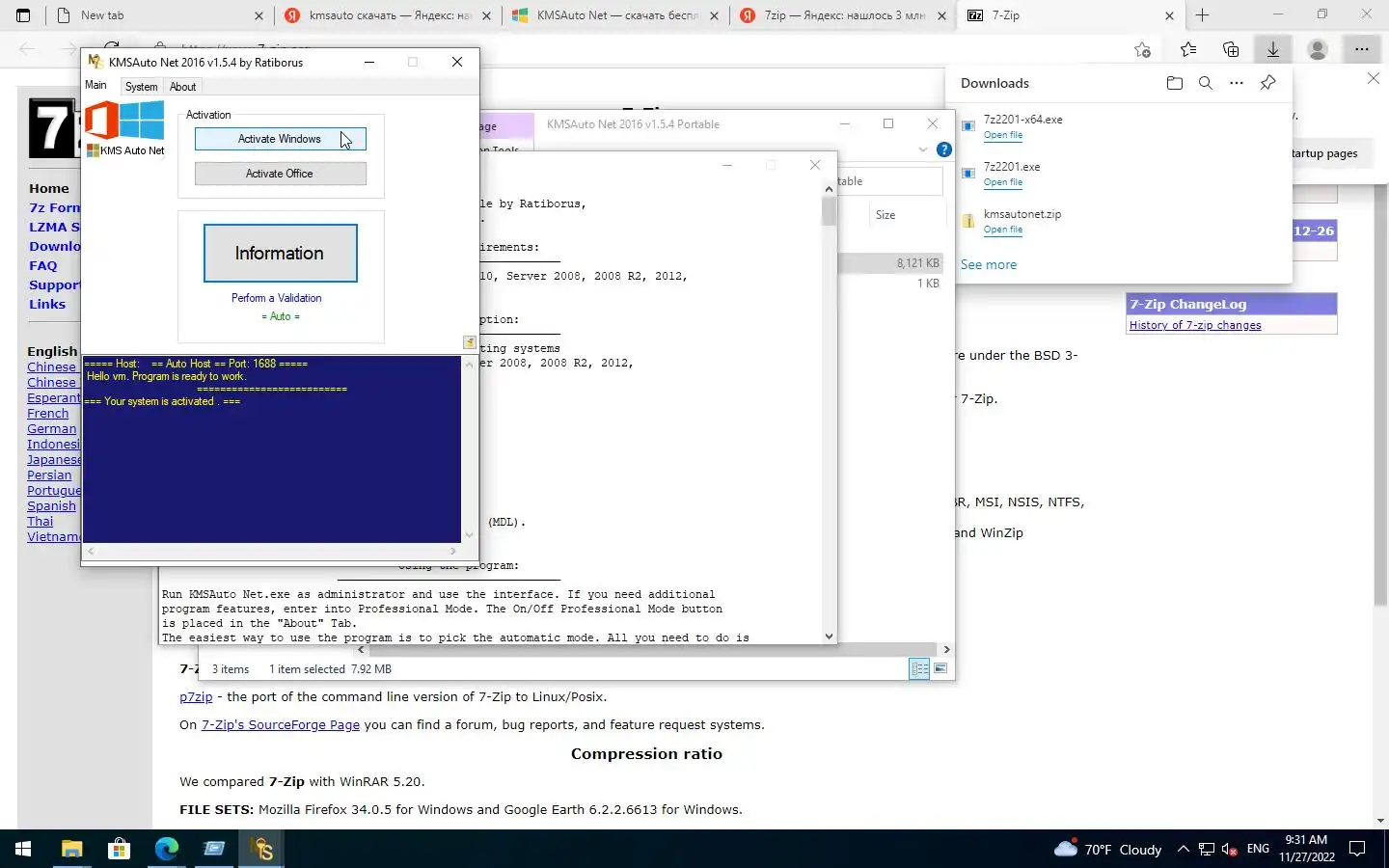Select German language link
This screenshot has width=1389, height=868.
[x=52, y=428]
